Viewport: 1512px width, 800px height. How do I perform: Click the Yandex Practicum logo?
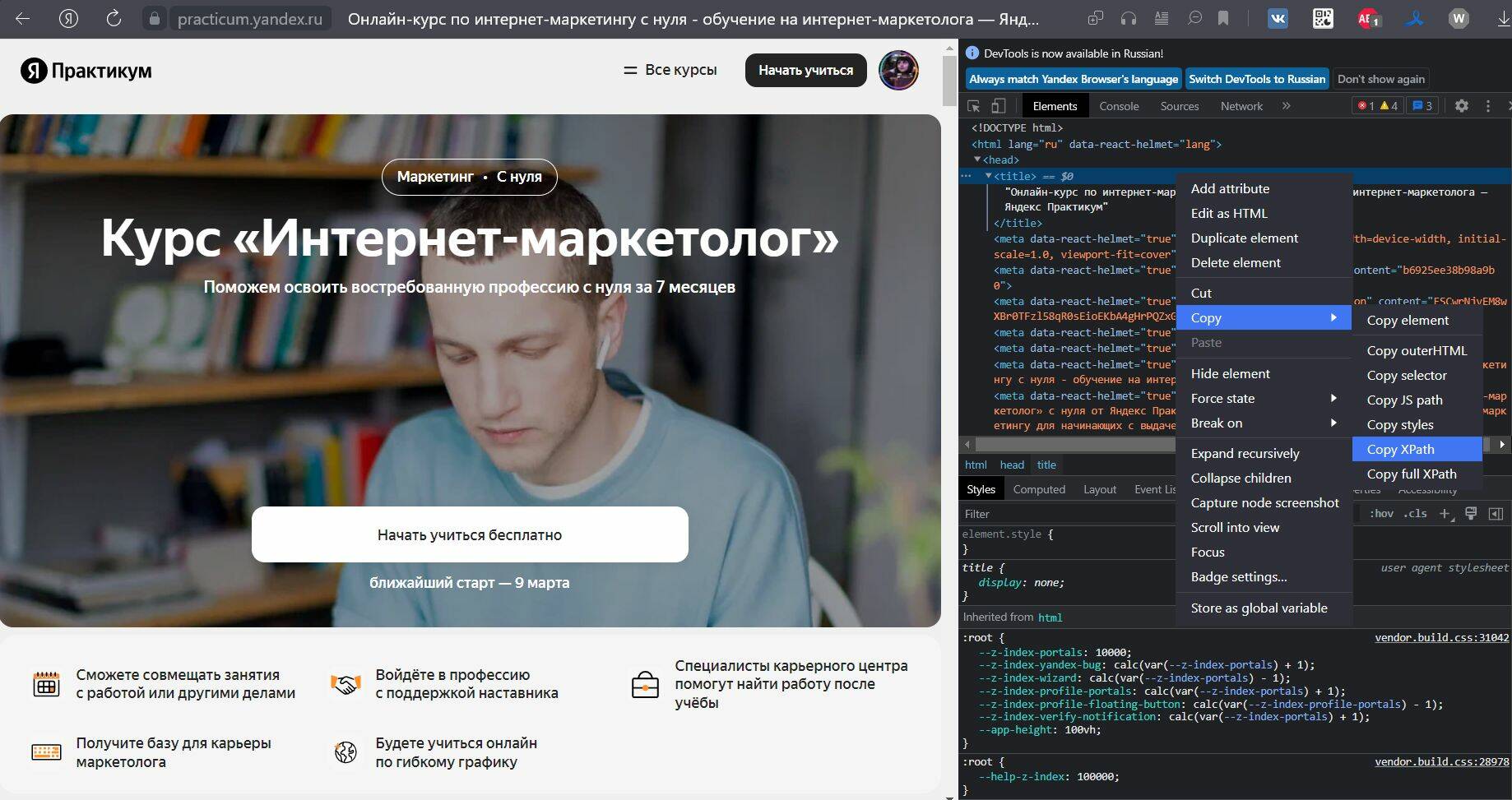[86, 71]
